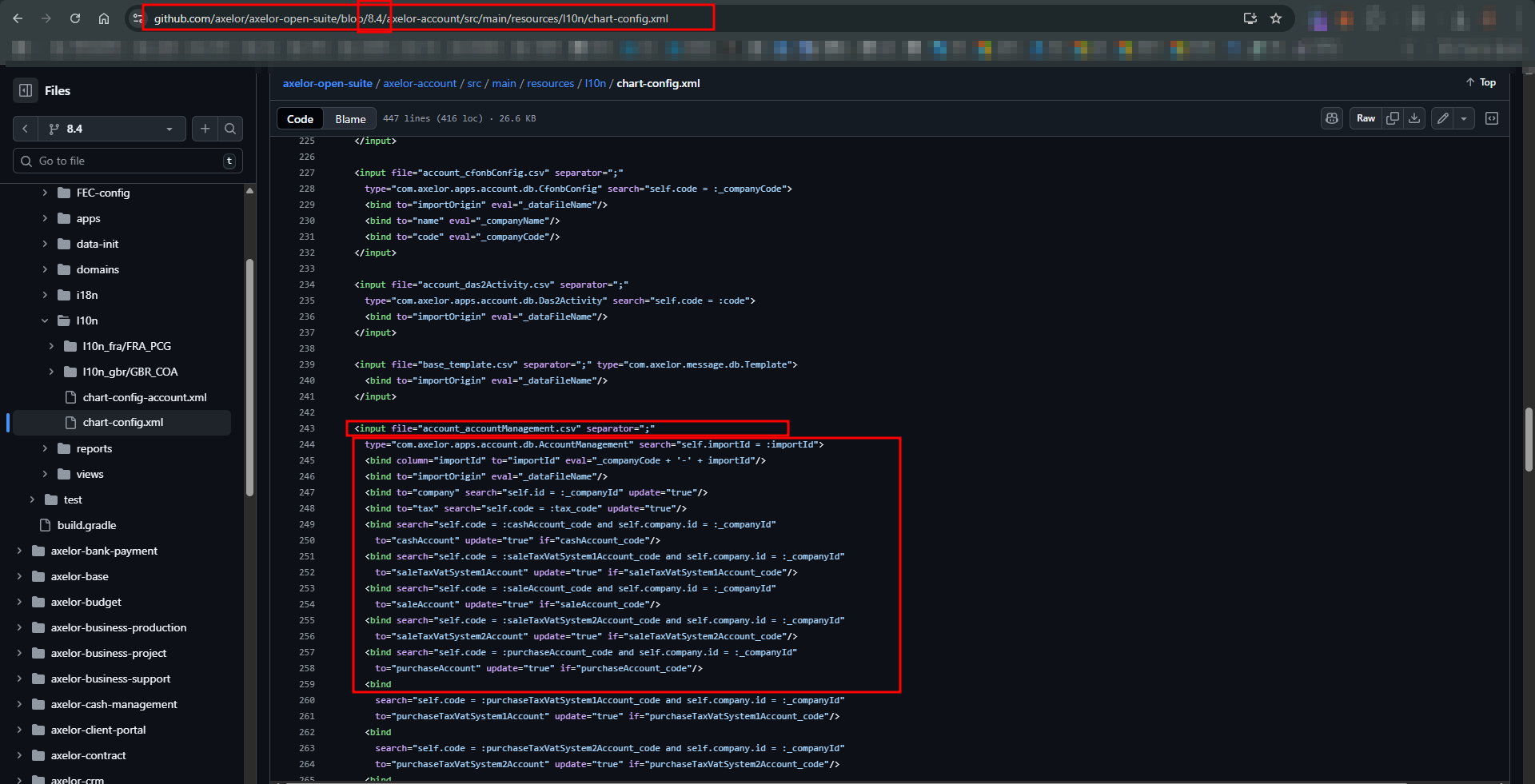Collapse the l10n folder

(45, 320)
